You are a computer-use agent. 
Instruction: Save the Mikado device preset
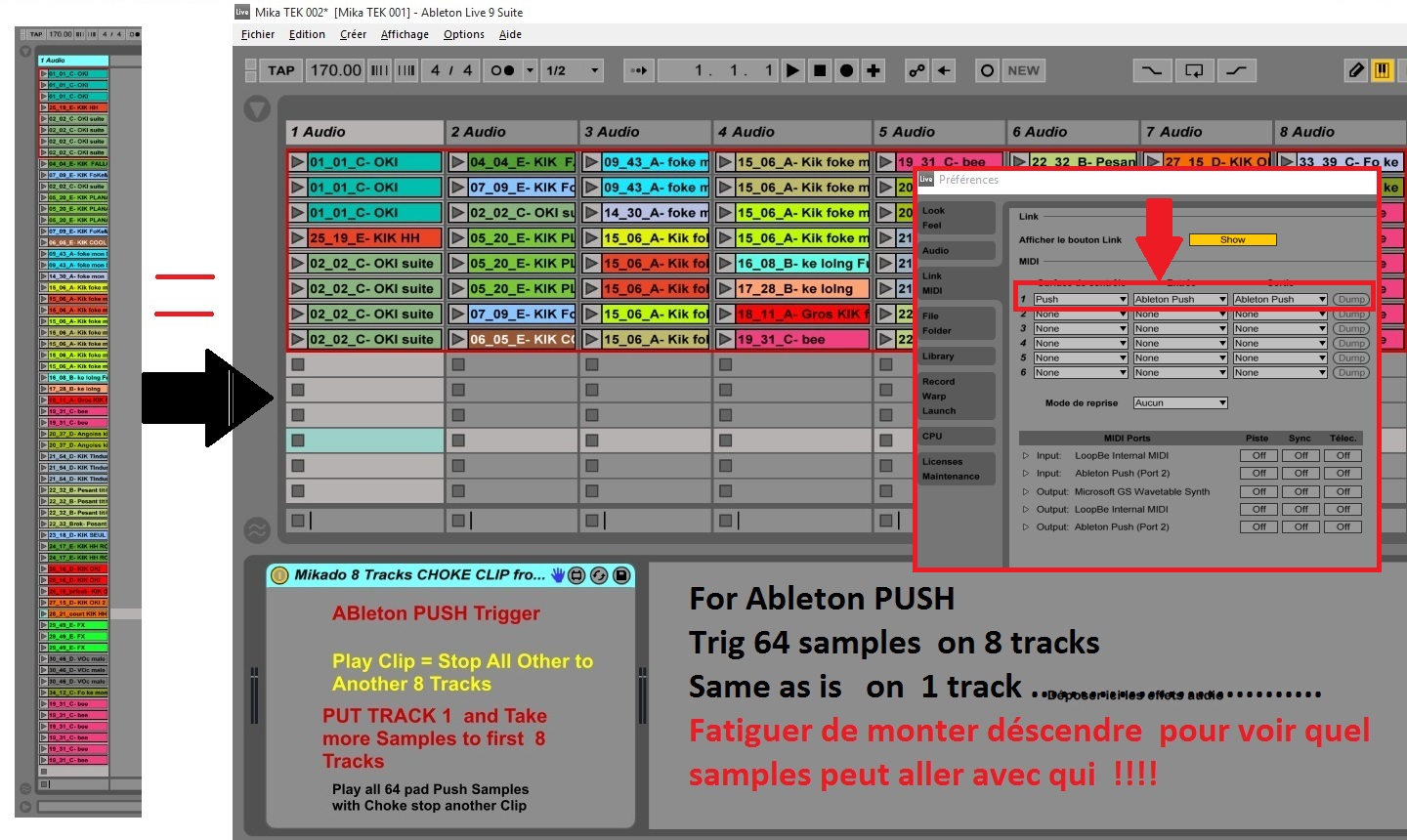pos(620,575)
